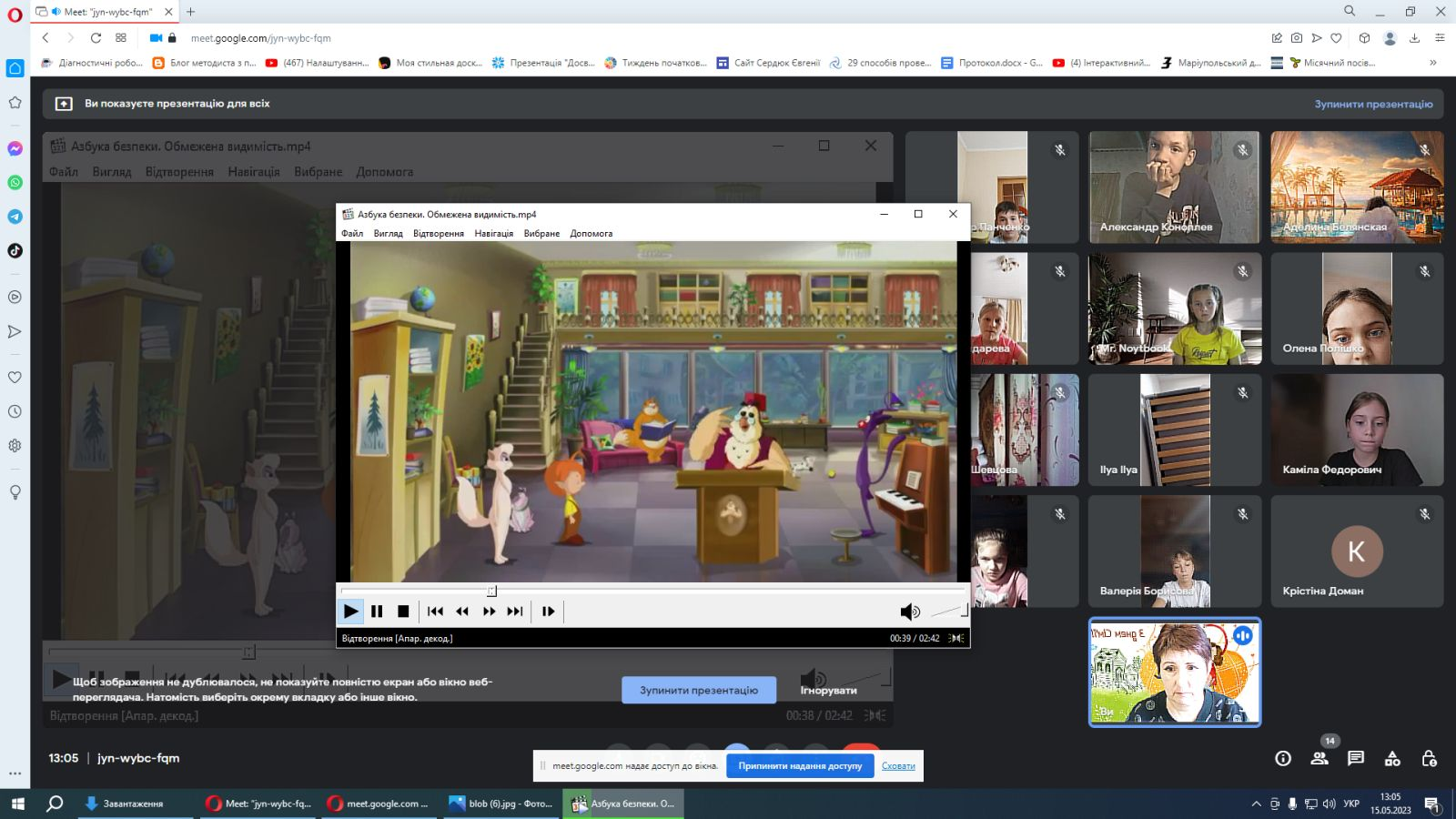Open the sidebar three-dots menu
The image size is (1456, 819).
point(15,773)
